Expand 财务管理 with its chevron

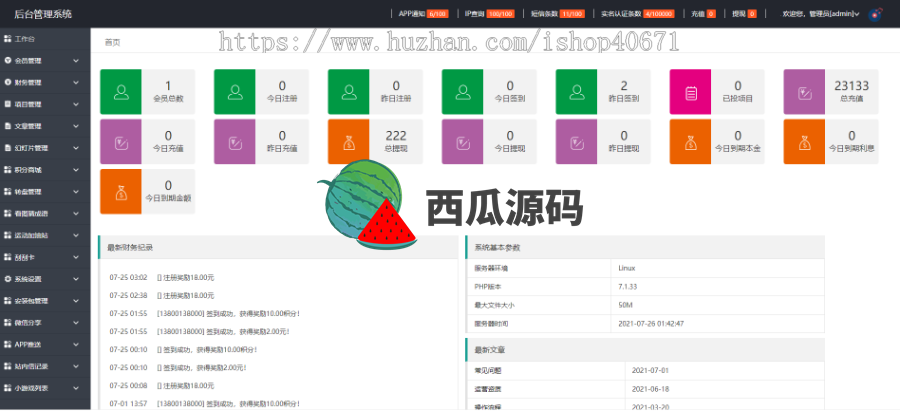coord(76,82)
